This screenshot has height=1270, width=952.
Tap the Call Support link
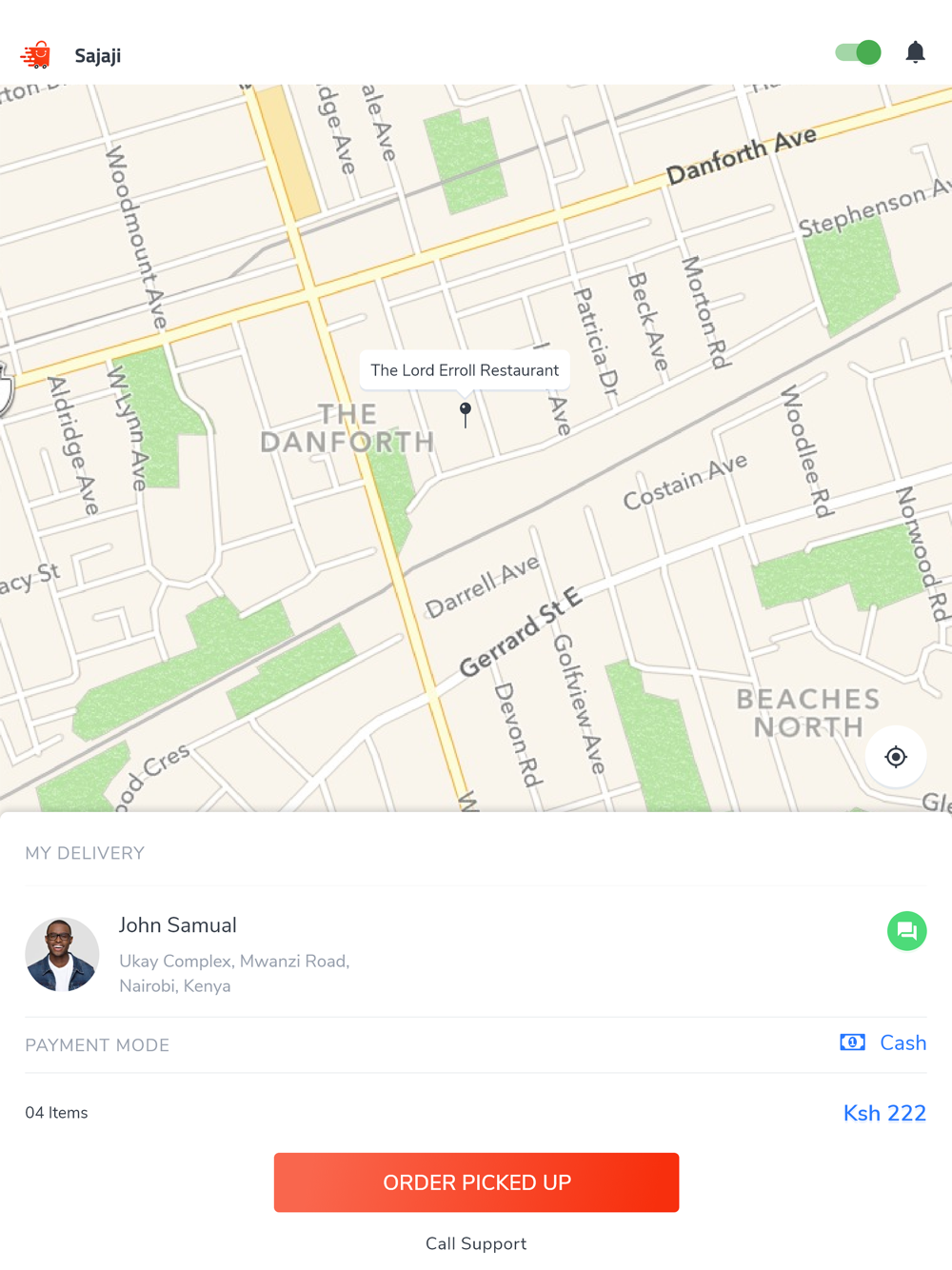476,1243
